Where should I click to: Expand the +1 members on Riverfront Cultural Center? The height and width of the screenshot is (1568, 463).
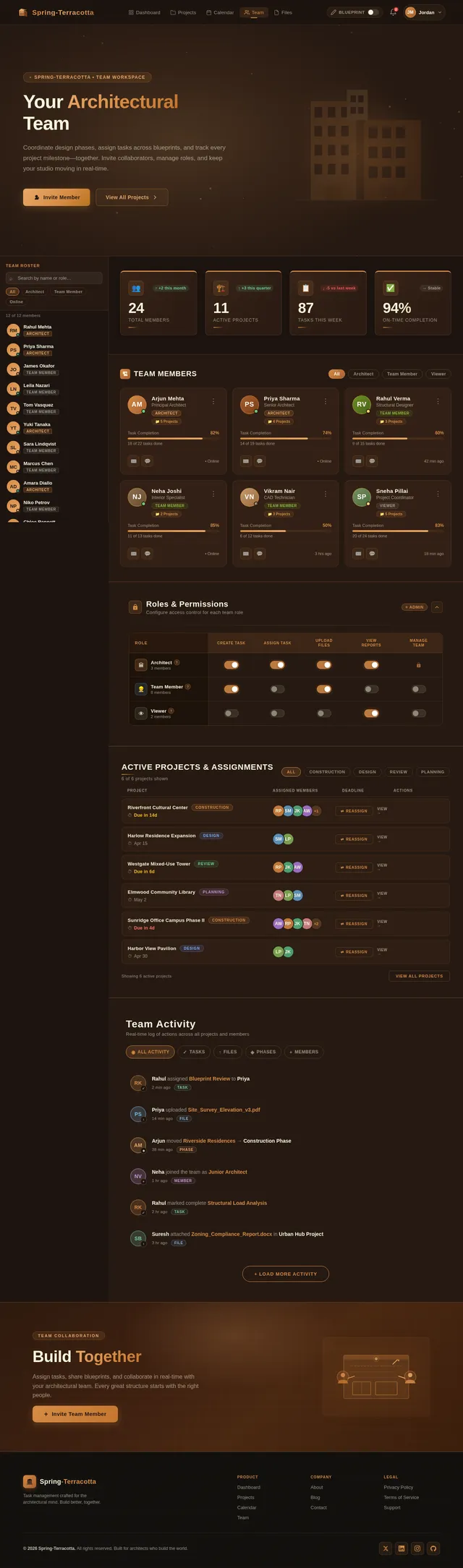316,811
